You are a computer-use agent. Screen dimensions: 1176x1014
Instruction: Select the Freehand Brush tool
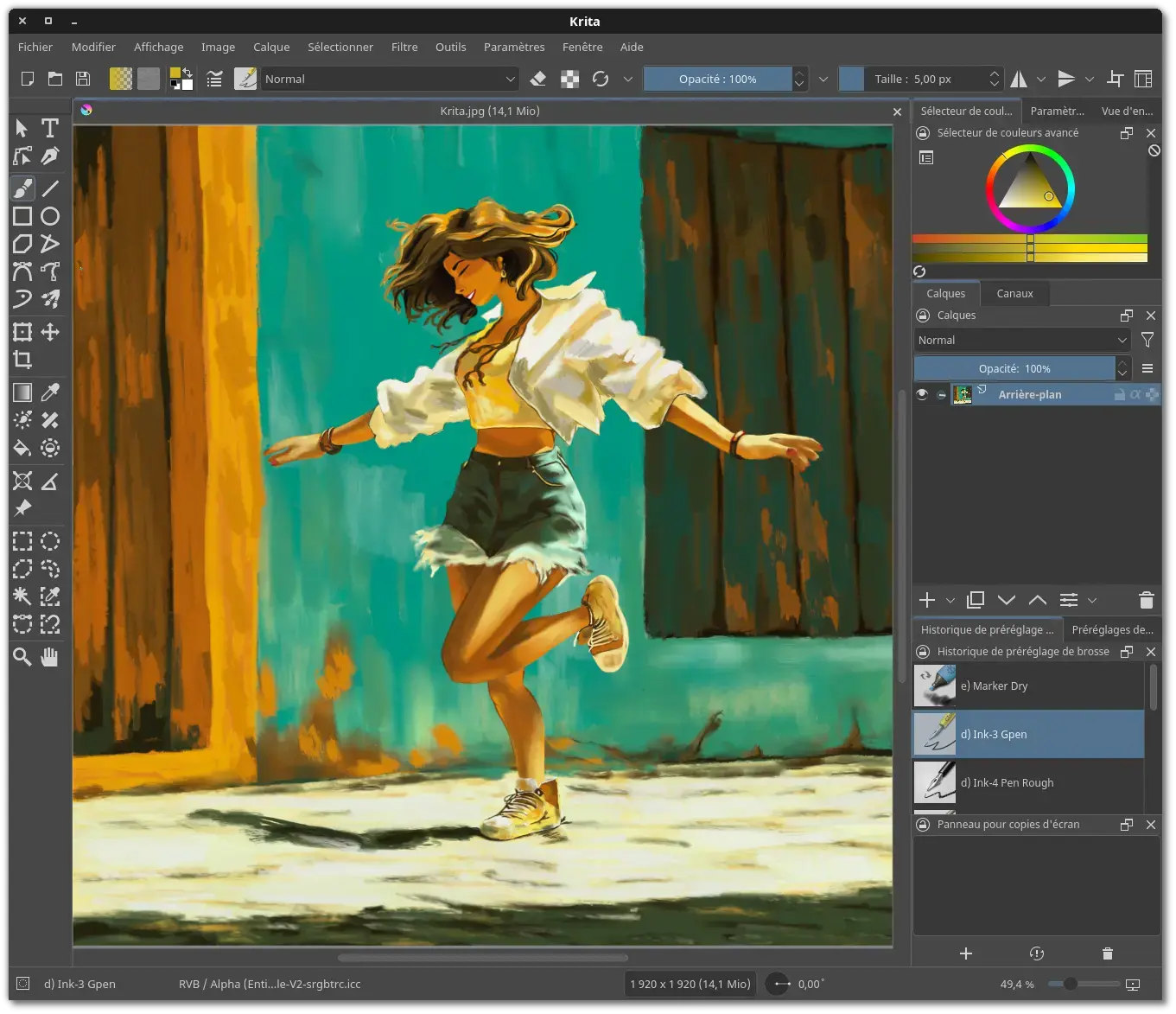pos(22,188)
